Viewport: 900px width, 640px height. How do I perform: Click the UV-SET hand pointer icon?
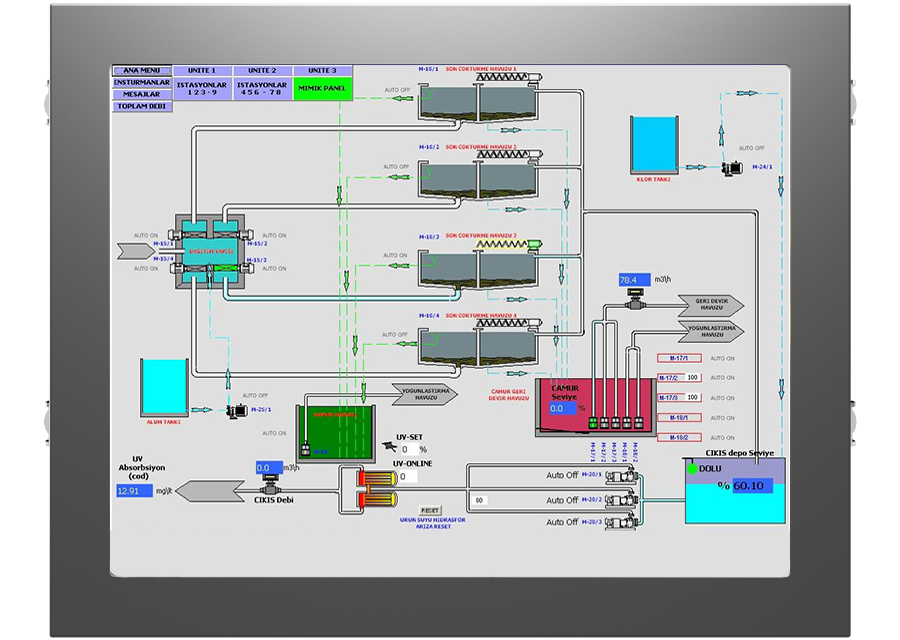click(x=390, y=445)
